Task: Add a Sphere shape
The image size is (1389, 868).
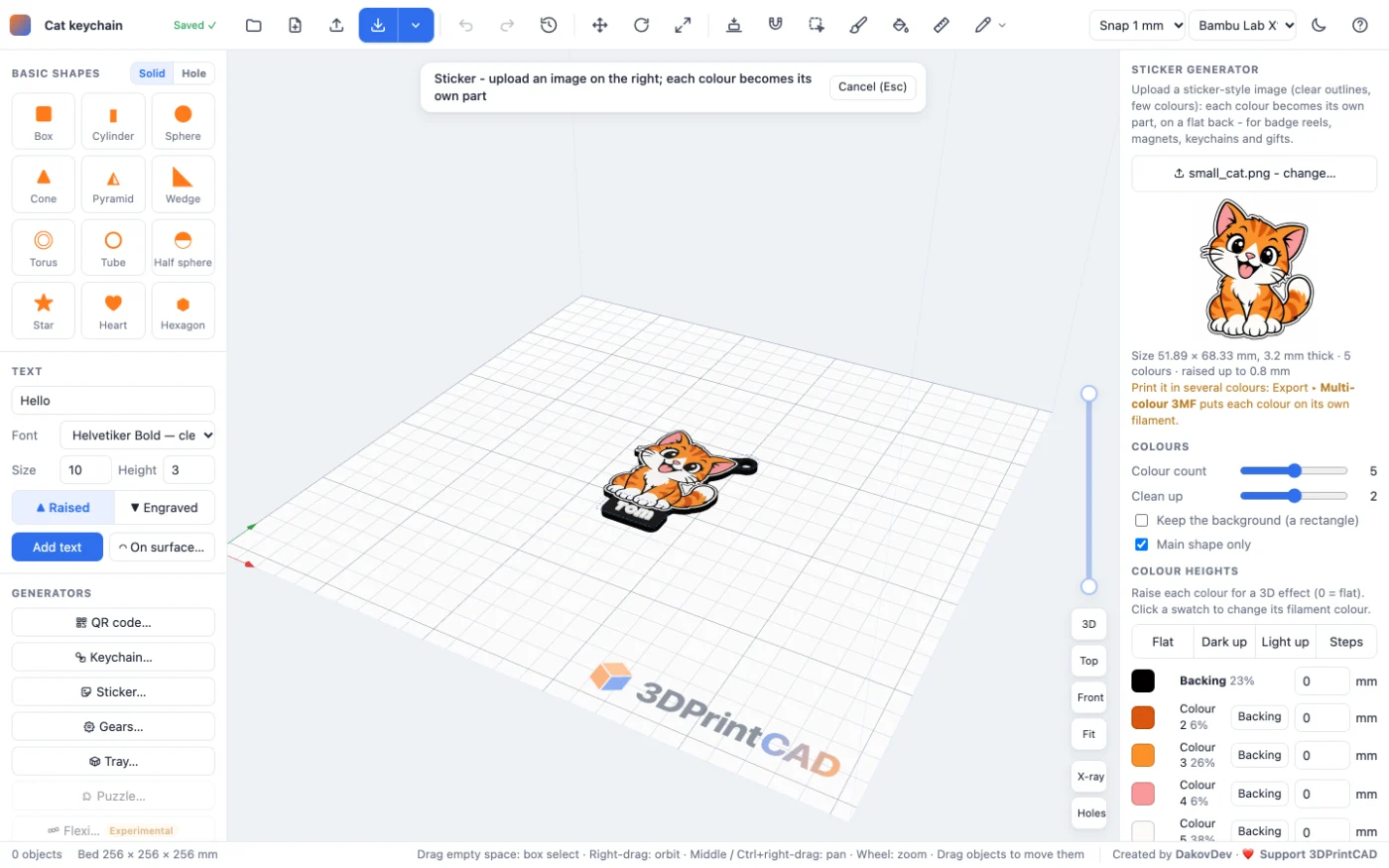Action: [x=183, y=122]
